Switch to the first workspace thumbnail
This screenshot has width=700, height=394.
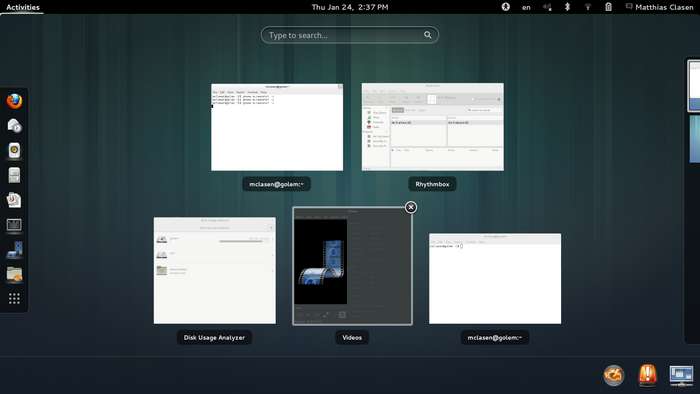[x=694, y=86]
